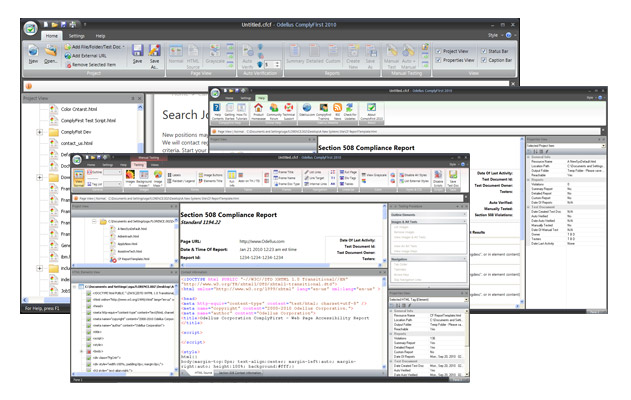Open the Add File/Folder/Test Doc dropdown

tap(95, 47)
